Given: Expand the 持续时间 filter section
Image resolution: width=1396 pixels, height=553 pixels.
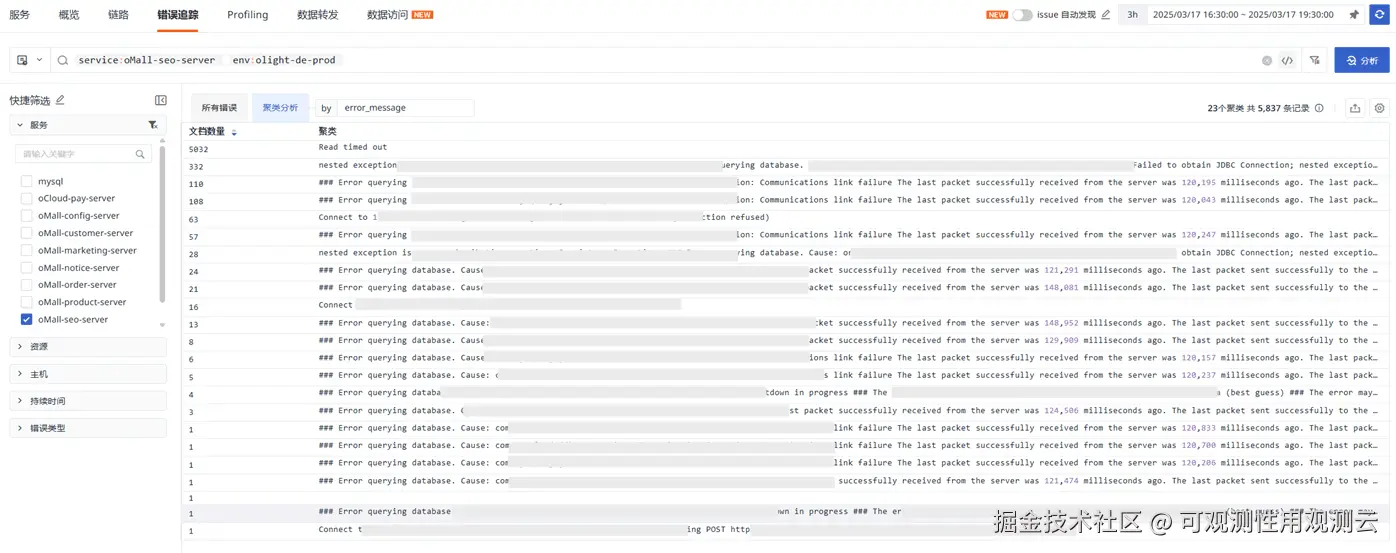Looking at the screenshot, I should (x=88, y=401).
